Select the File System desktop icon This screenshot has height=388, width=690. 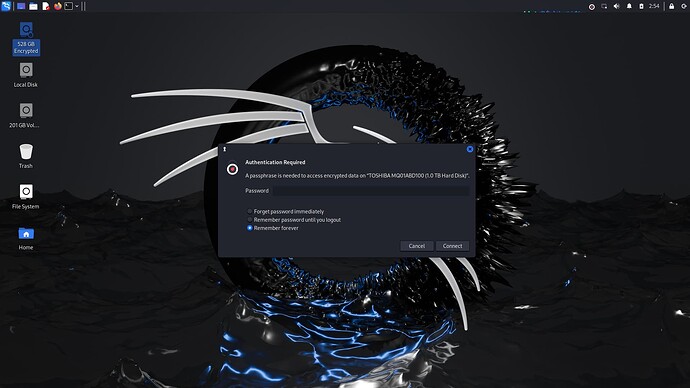(26, 196)
